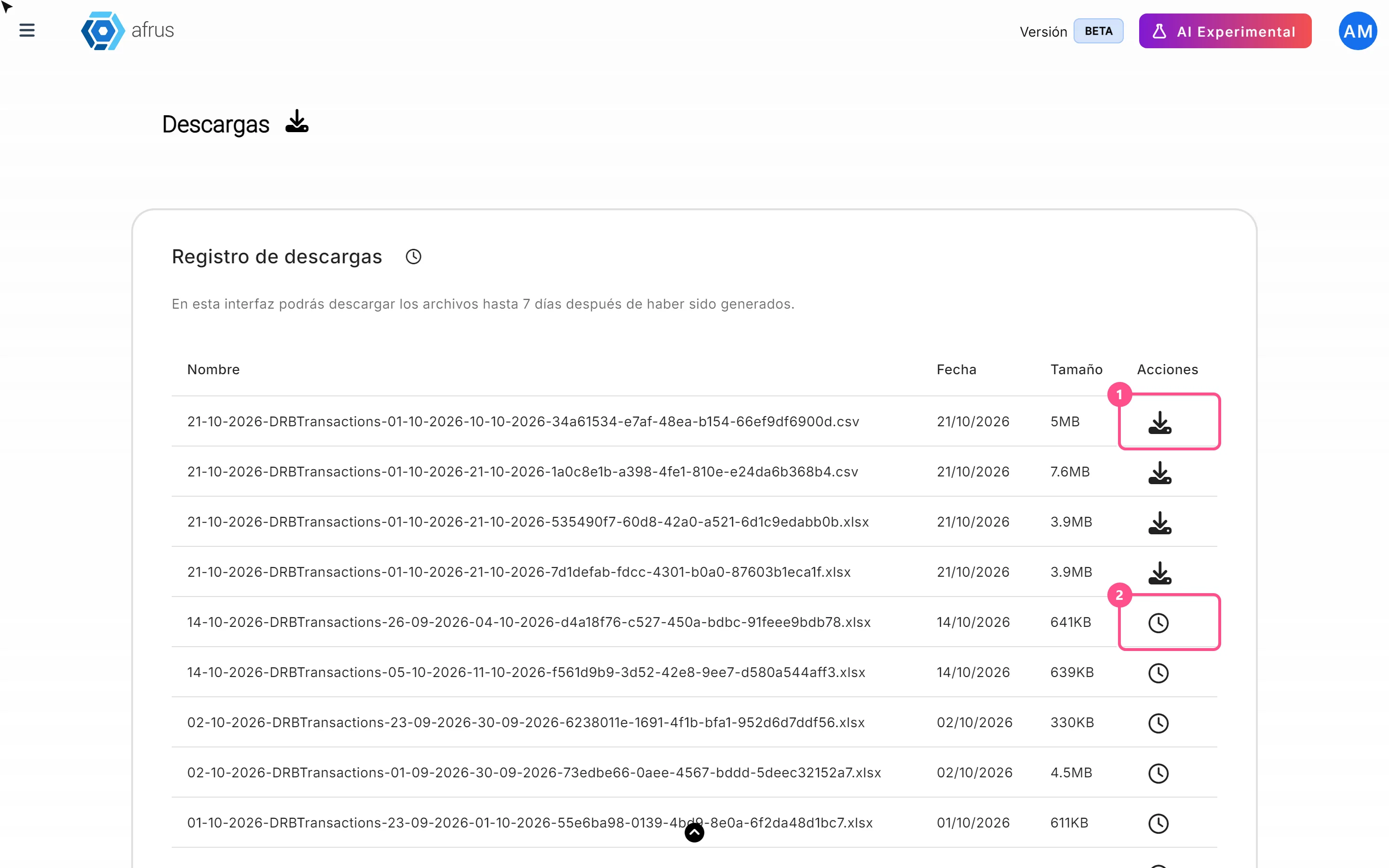This screenshot has width=1389, height=868.
Task: Download the 7d1defab xlsx file
Action: click(x=1159, y=572)
